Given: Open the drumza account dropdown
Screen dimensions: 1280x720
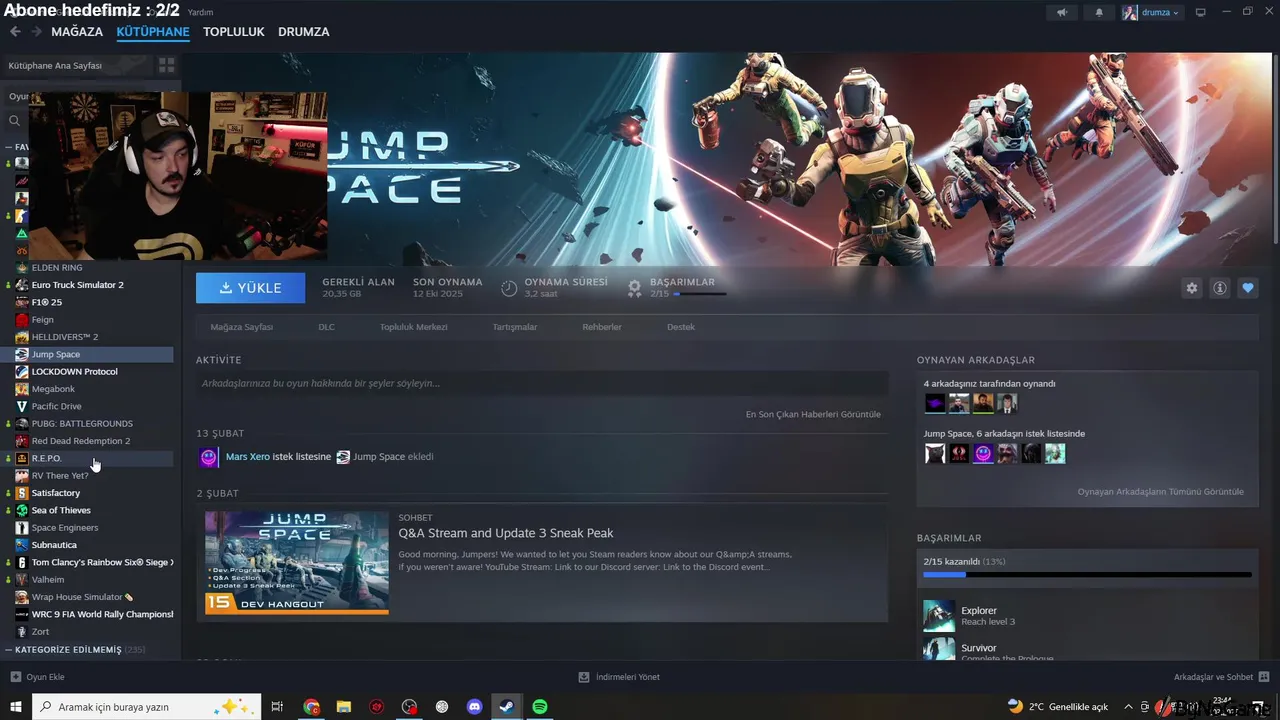Looking at the screenshot, I should [x=1151, y=12].
